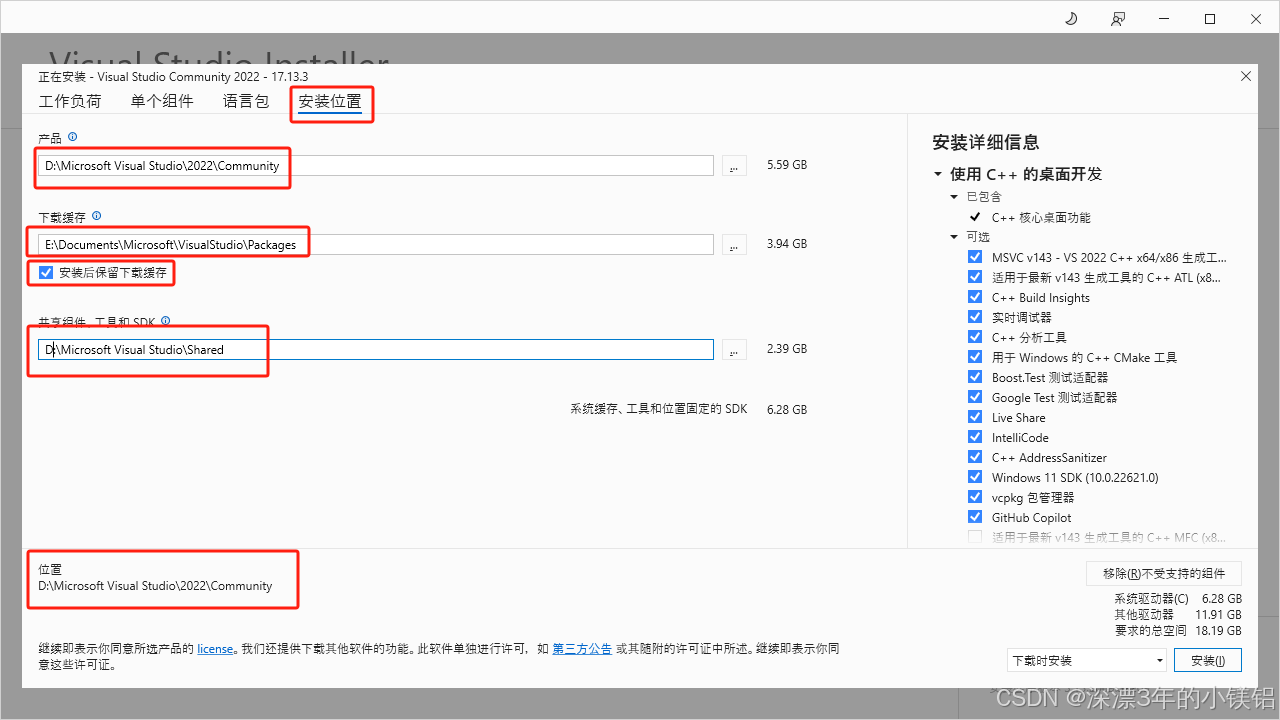The image size is (1280, 720).
Task: Click the C++ 核心桌面功能 item
Action: pos(1041,217)
